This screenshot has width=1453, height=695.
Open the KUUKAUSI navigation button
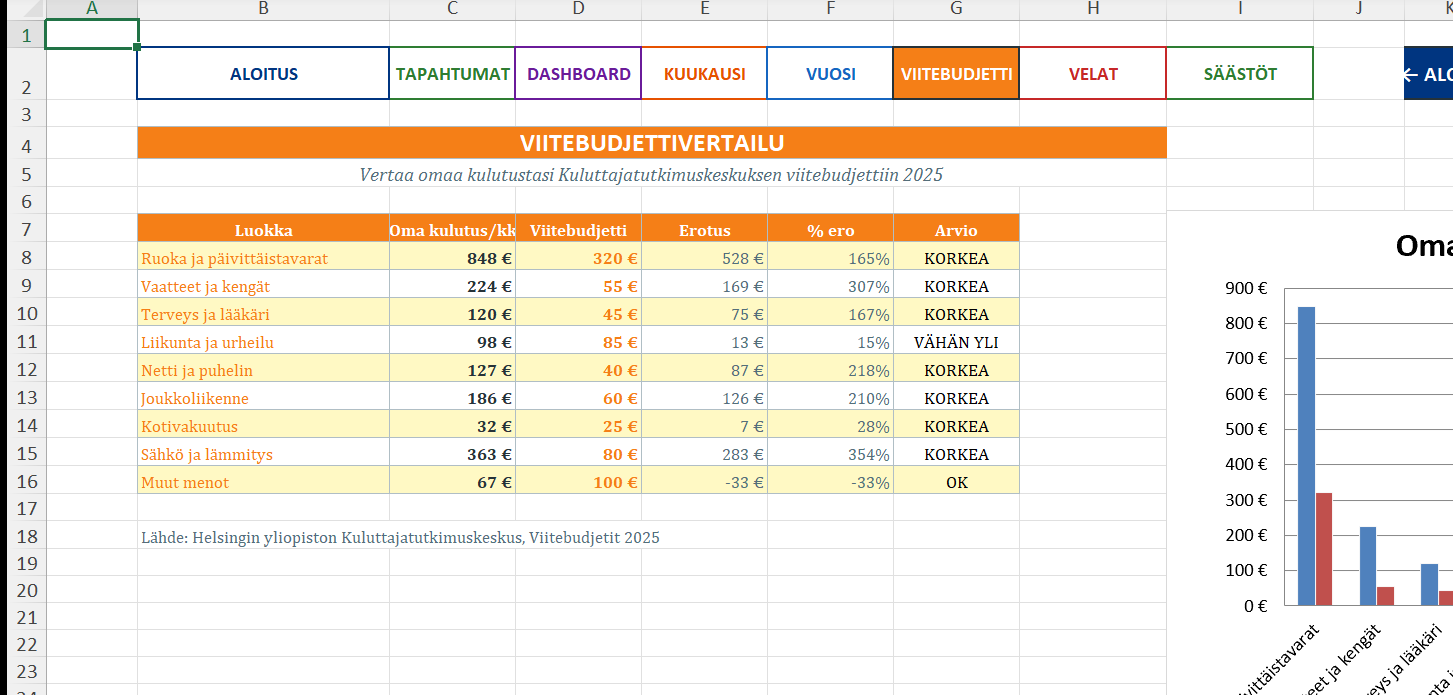click(x=704, y=74)
